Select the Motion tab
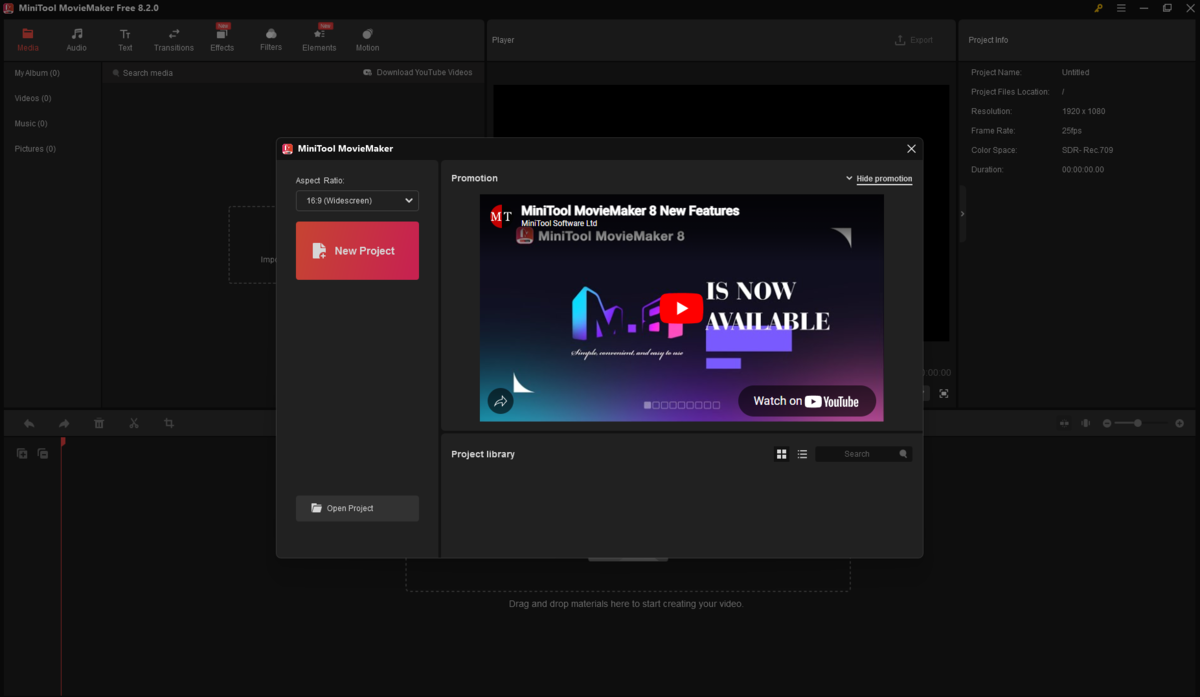This screenshot has width=1200, height=697. [x=367, y=39]
